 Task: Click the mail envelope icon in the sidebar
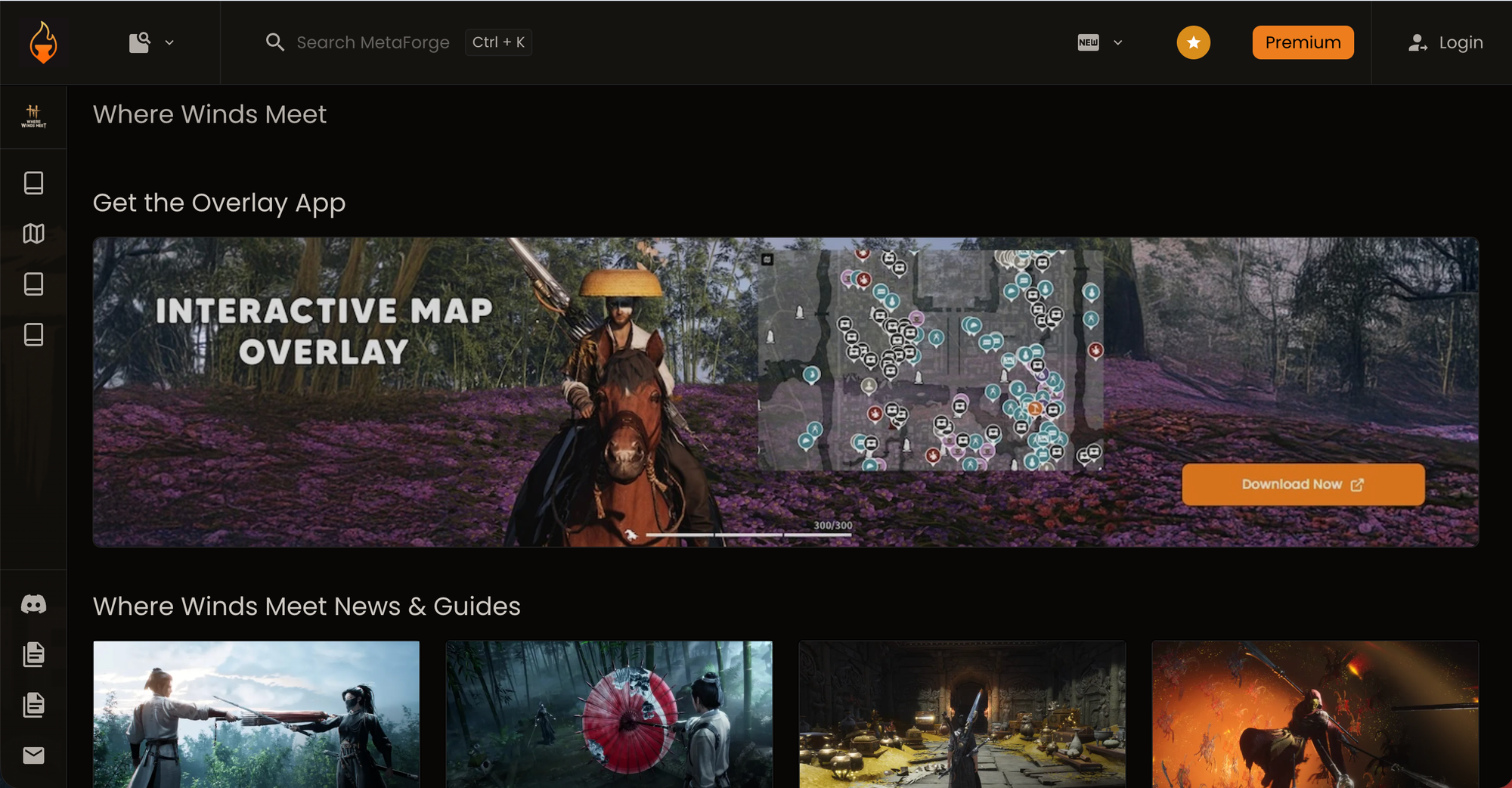[33, 755]
